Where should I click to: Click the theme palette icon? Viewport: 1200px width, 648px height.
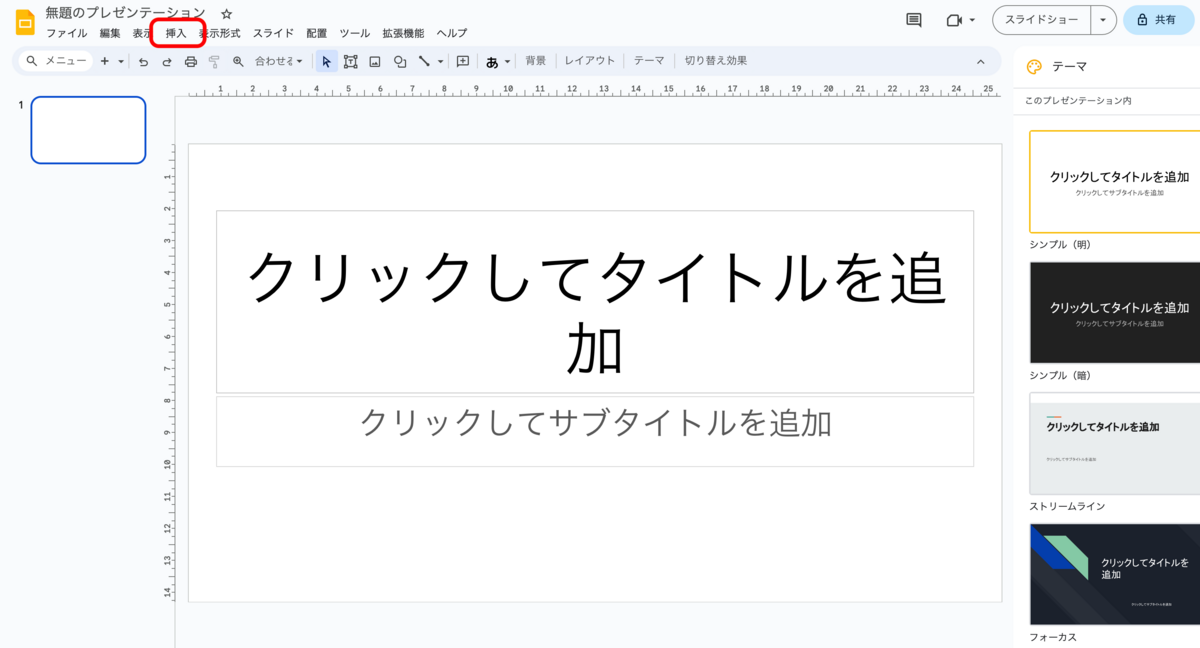point(1035,67)
